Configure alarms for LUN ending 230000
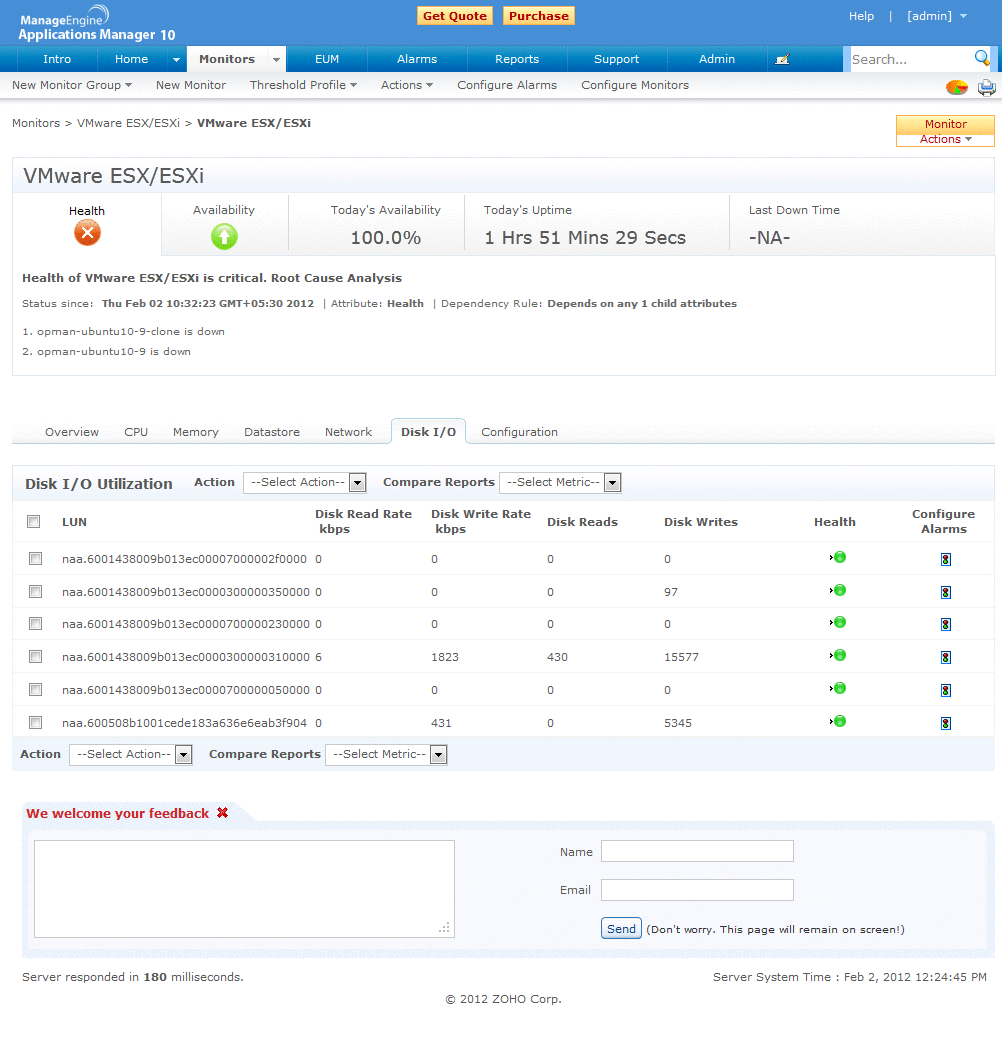The height and width of the screenshot is (1048, 1006). coord(945,624)
